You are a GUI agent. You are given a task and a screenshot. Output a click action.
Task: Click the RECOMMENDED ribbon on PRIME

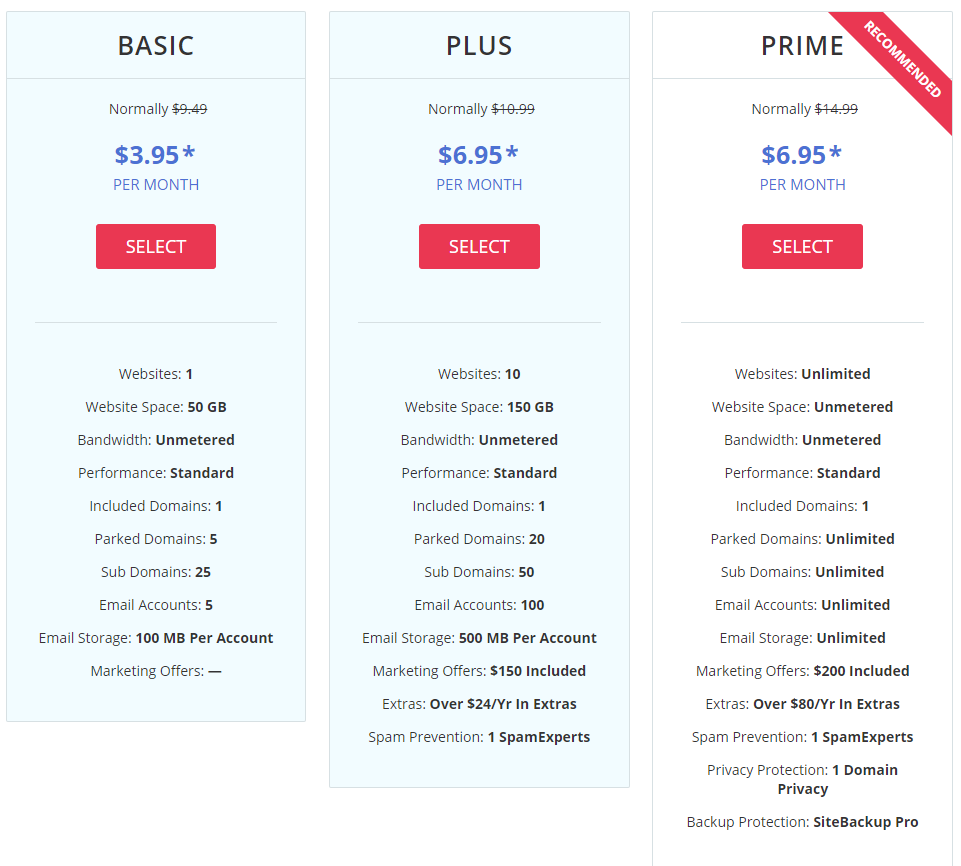pyautogui.click(x=902, y=59)
